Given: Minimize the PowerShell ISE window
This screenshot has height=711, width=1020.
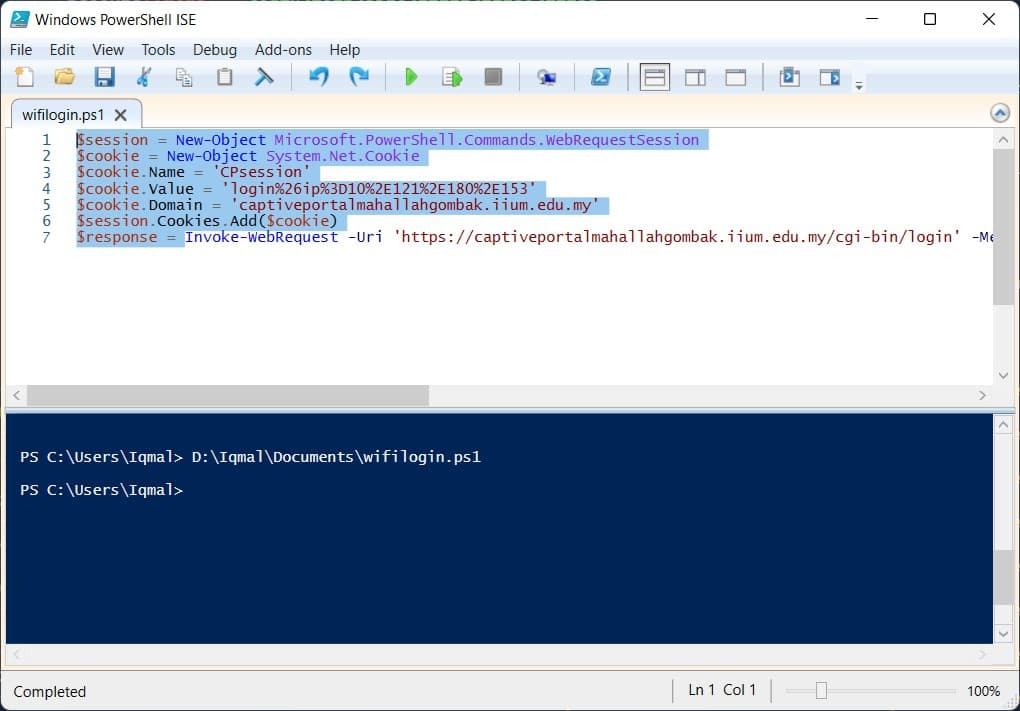Looking at the screenshot, I should 872,19.
